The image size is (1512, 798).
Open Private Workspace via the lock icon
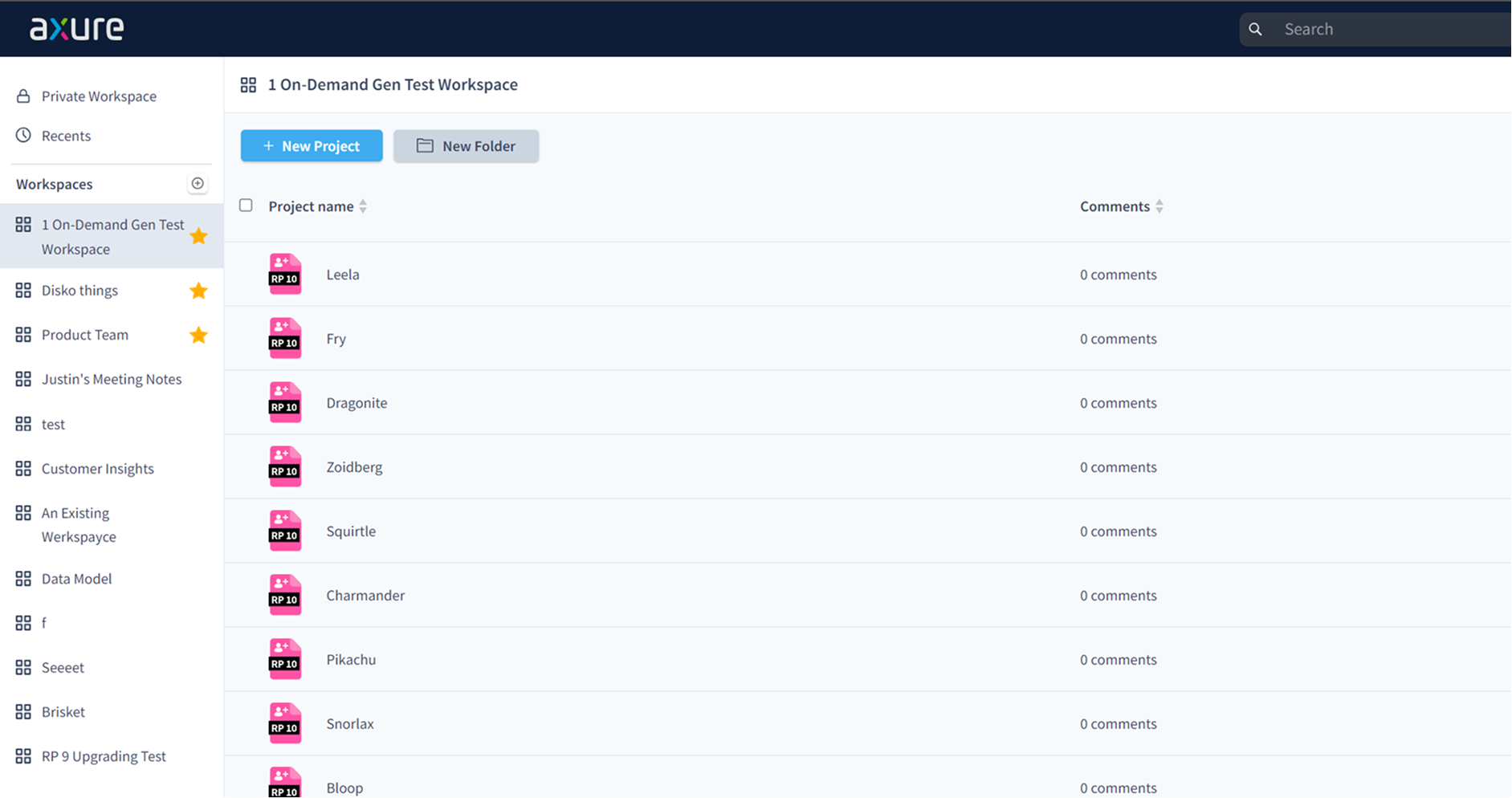pos(22,96)
